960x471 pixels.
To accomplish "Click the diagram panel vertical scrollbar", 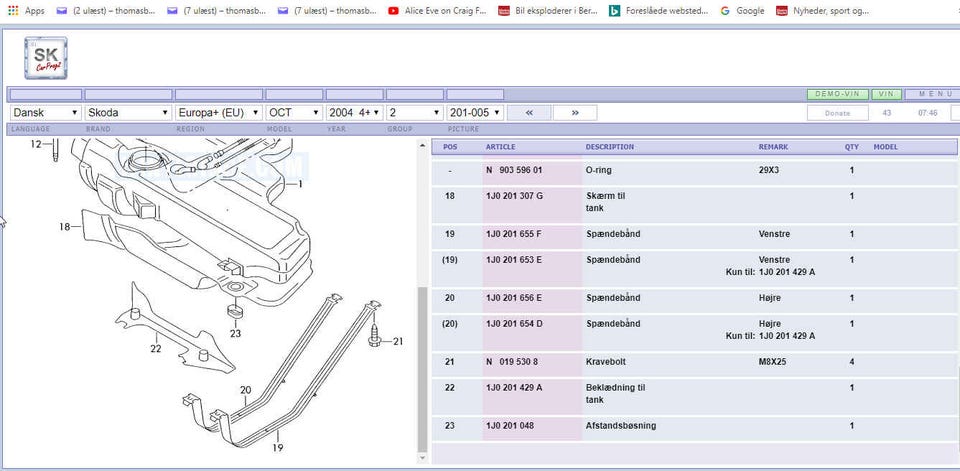I will pos(422,370).
